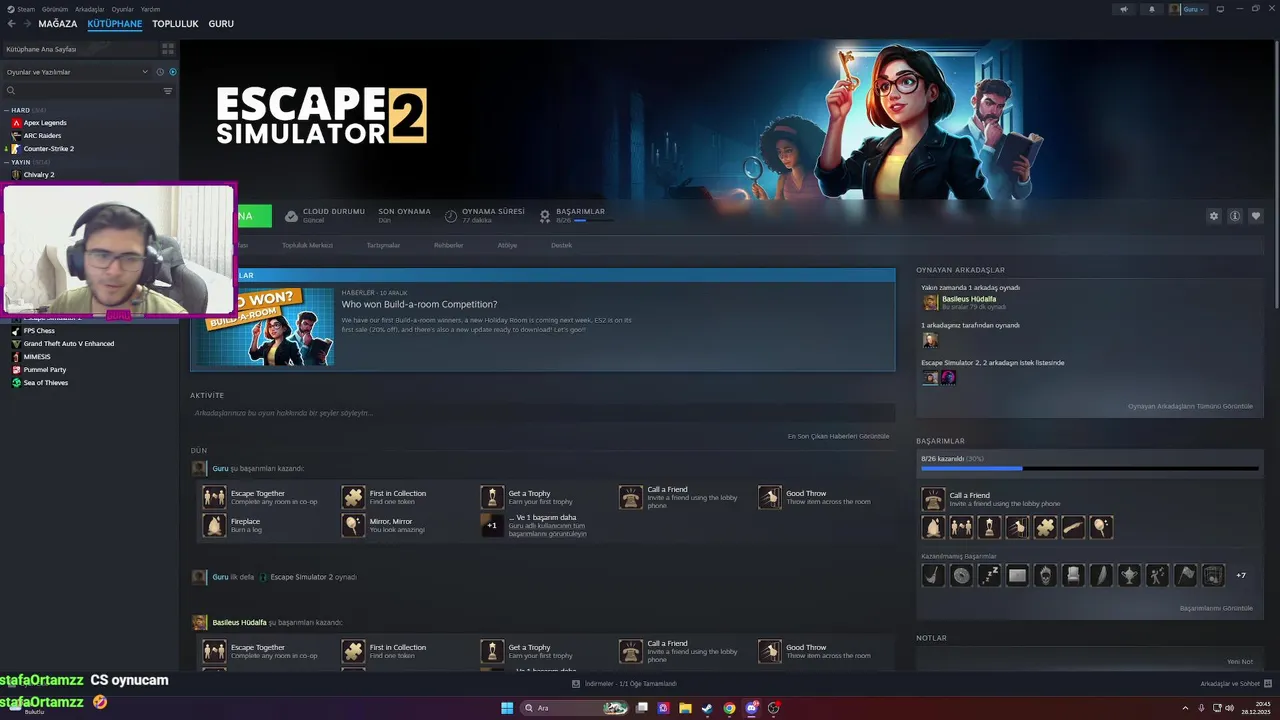Image resolution: width=1280 pixels, height=720 pixels.
Task: Open the library advanced filter icon
Action: (168, 91)
